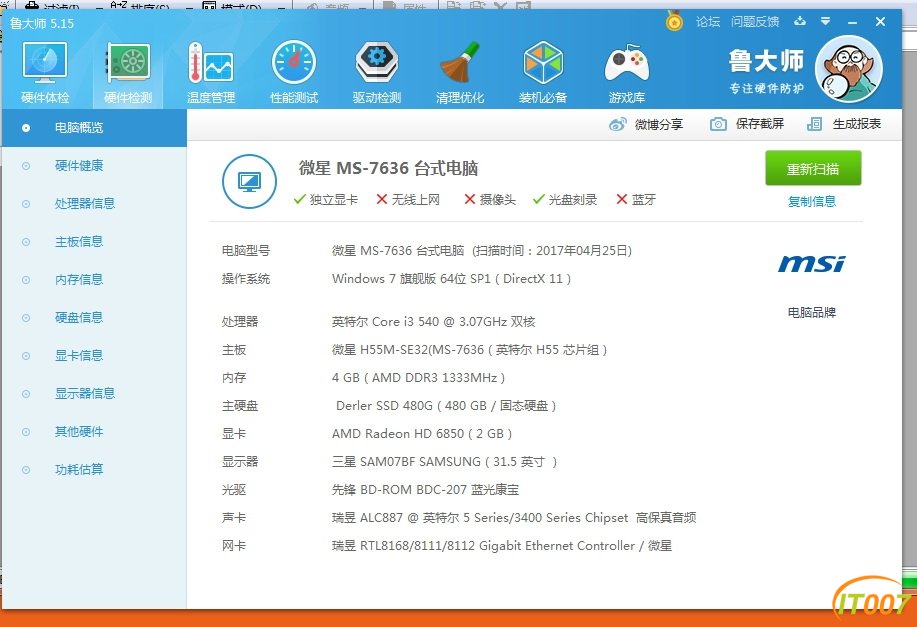This screenshot has width=917, height=627.
Task: Click 保存截屏 save screenshot
Action: point(747,124)
